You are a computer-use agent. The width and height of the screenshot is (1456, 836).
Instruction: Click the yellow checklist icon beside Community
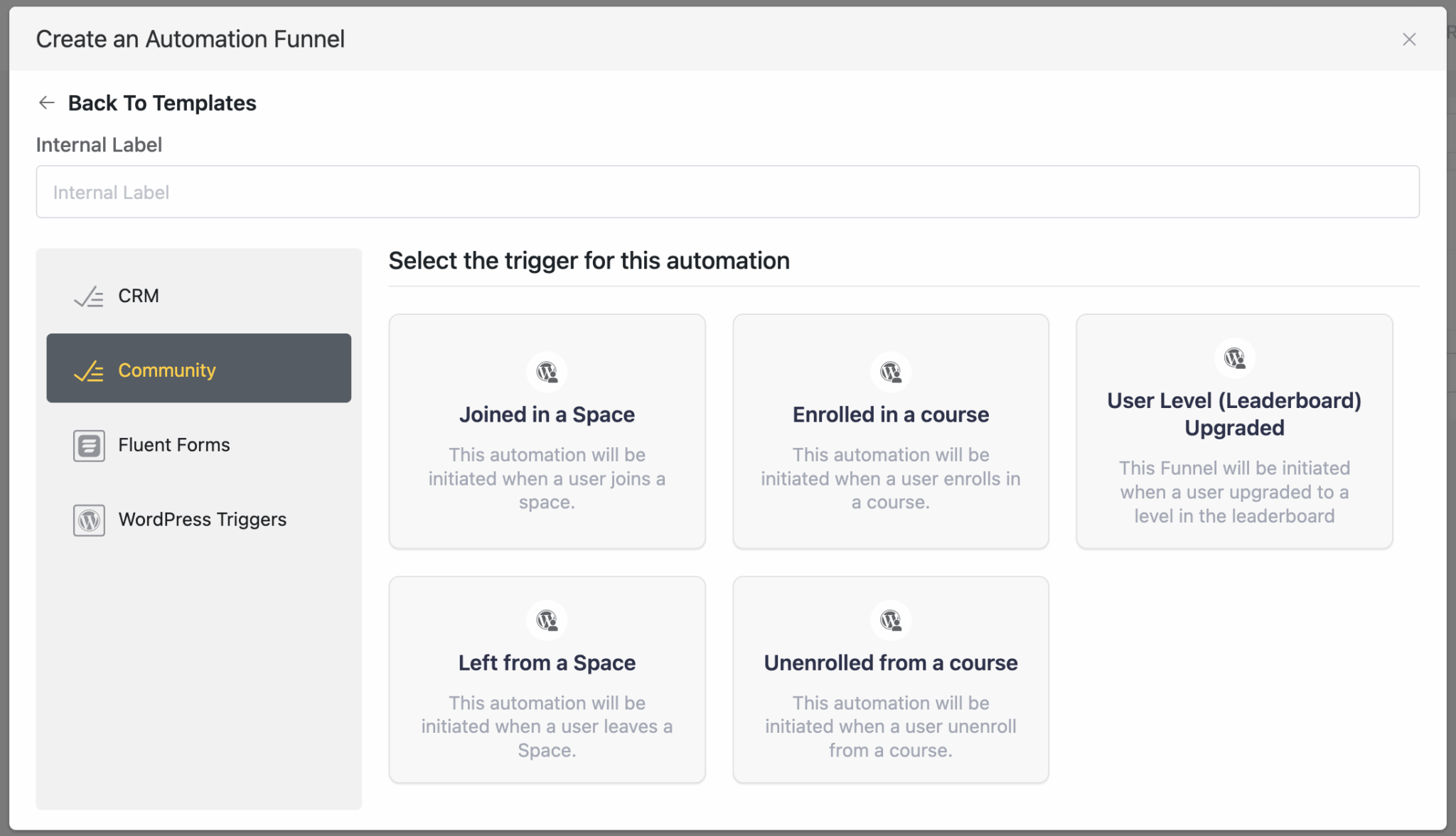click(88, 370)
